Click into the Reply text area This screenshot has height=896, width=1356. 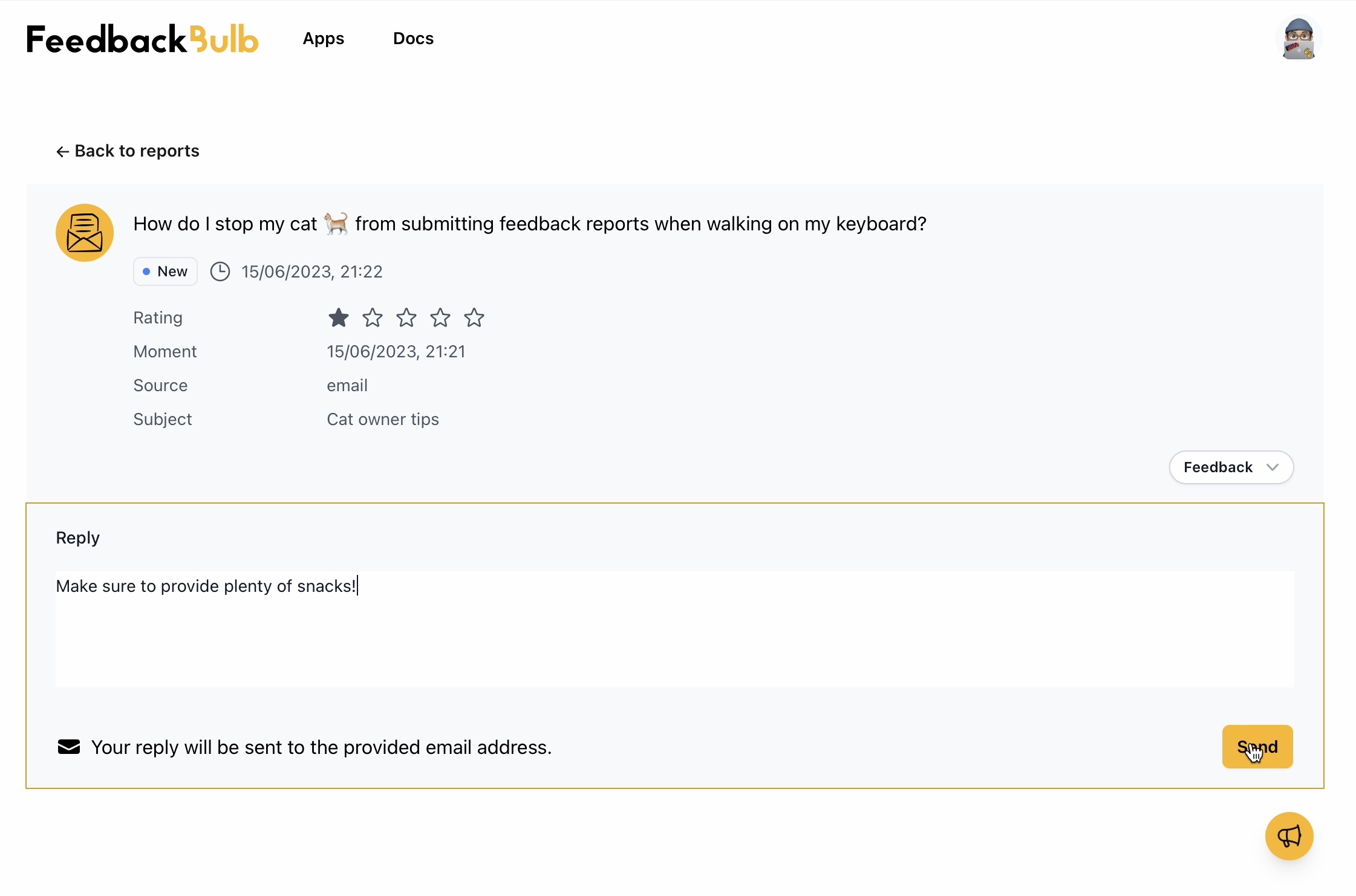click(674, 629)
